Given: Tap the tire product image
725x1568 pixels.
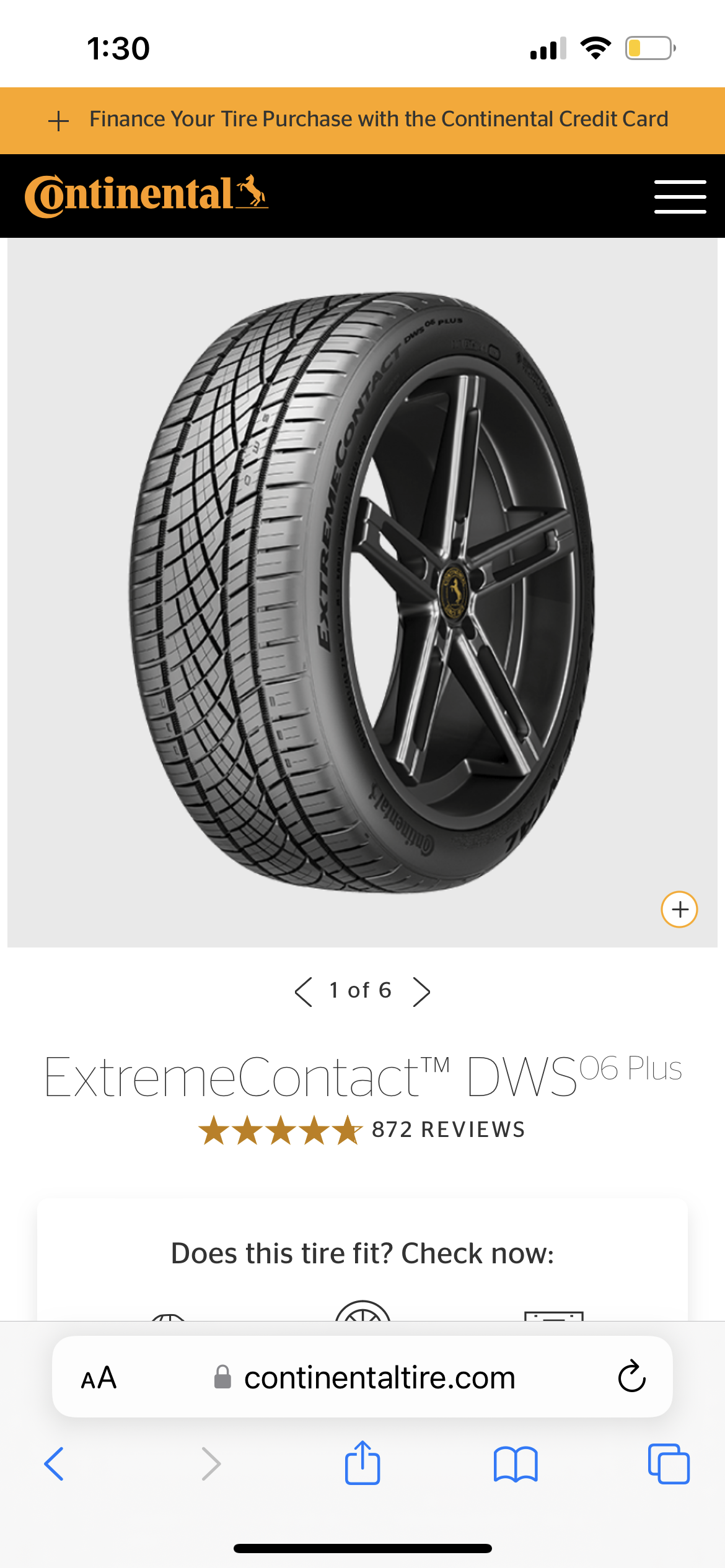Looking at the screenshot, I should pos(362,593).
